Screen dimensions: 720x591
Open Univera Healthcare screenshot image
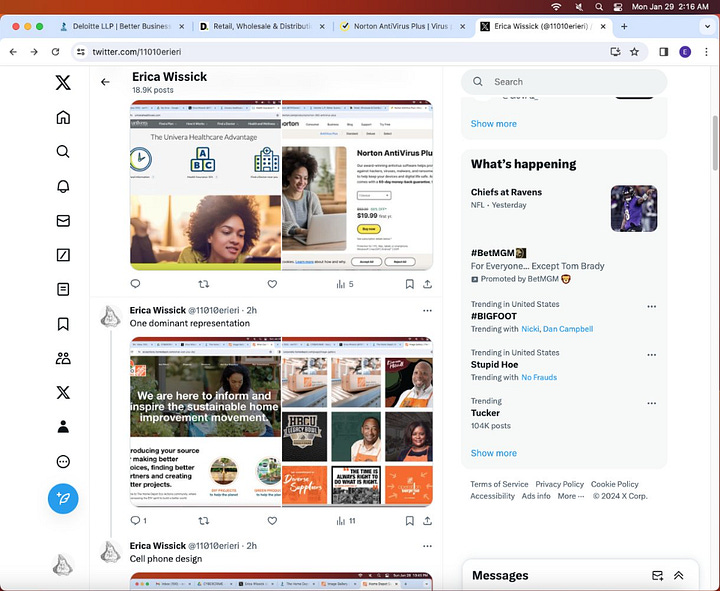tap(206, 186)
